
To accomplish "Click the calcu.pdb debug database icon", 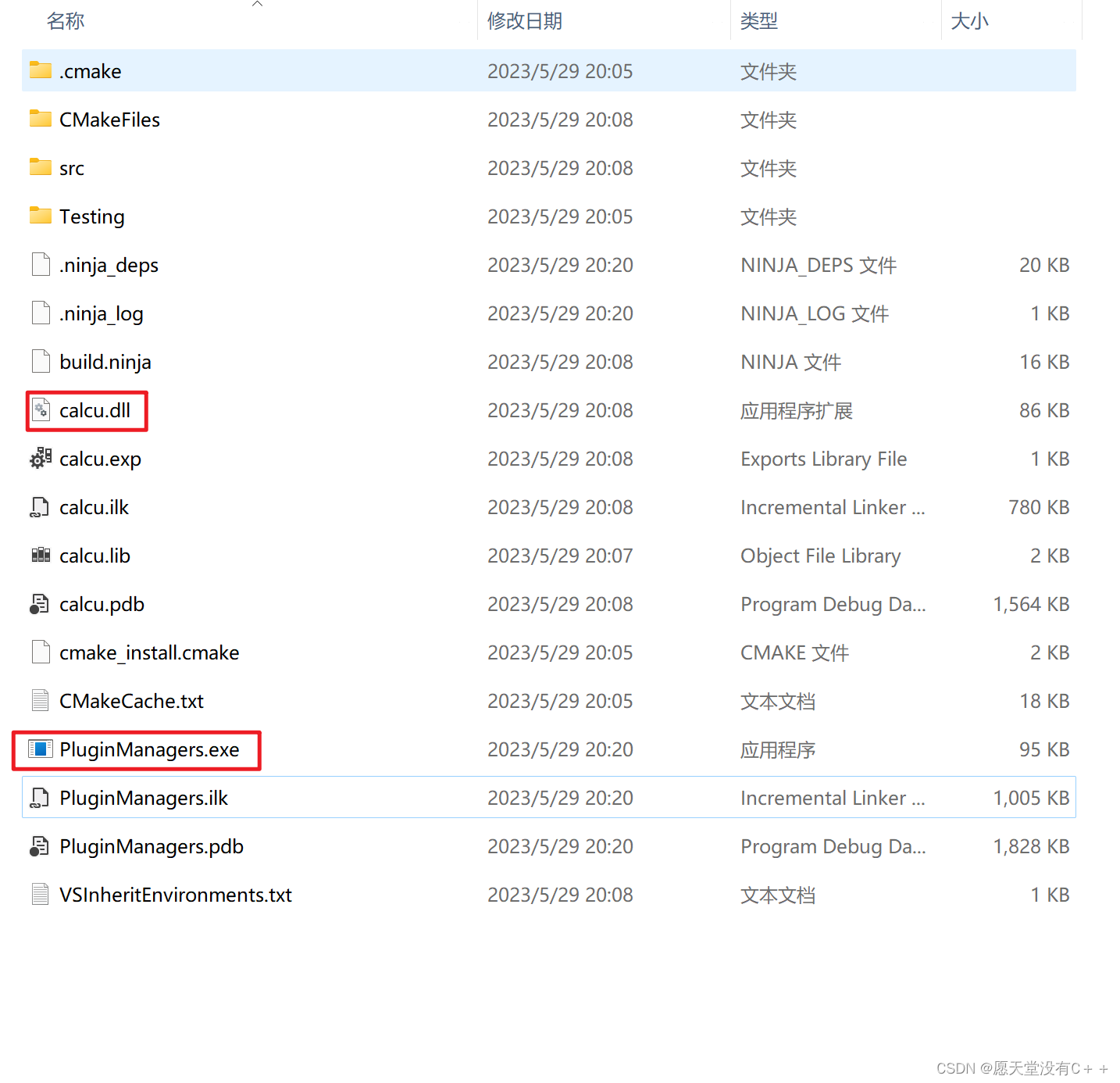I will (39, 604).
